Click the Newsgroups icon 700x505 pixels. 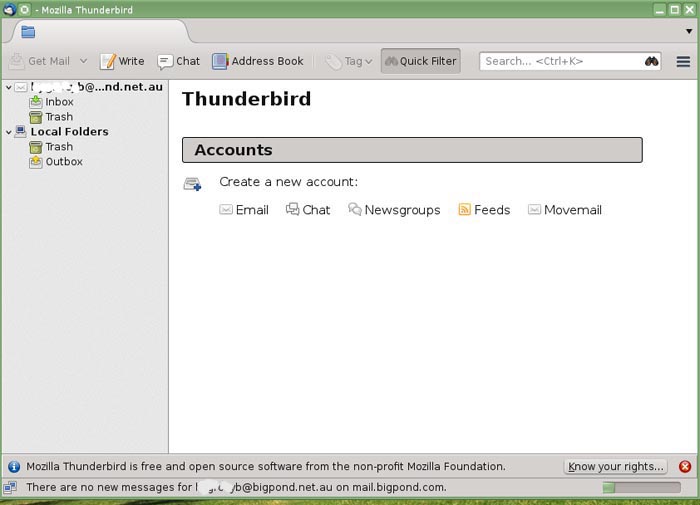355,209
